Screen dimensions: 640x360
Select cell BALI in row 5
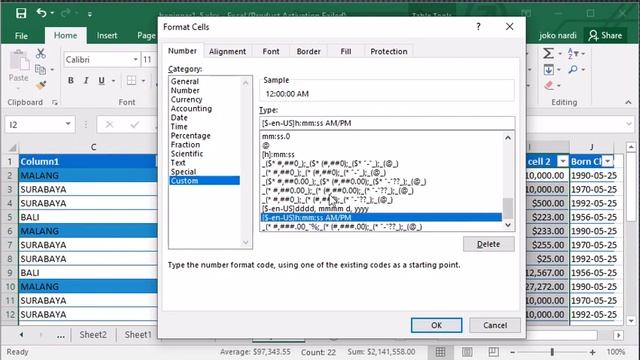88,217
